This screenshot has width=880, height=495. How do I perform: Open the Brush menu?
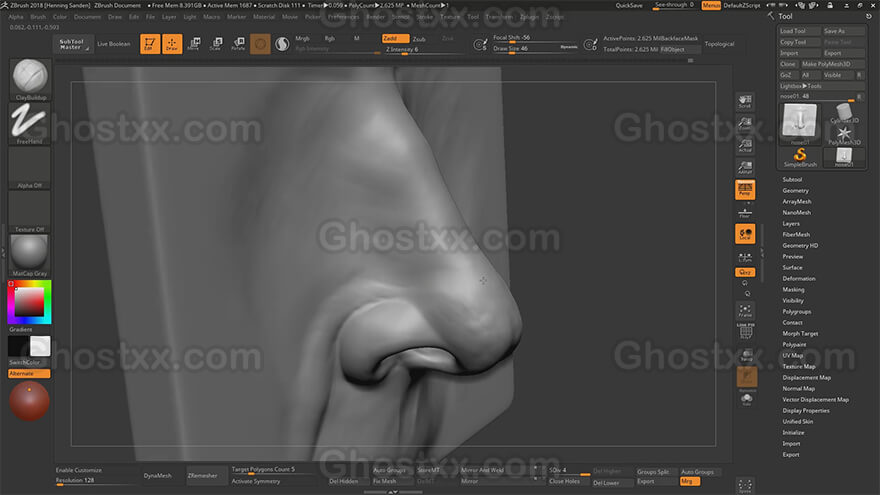pyautogui.click(x=38, y=17)
